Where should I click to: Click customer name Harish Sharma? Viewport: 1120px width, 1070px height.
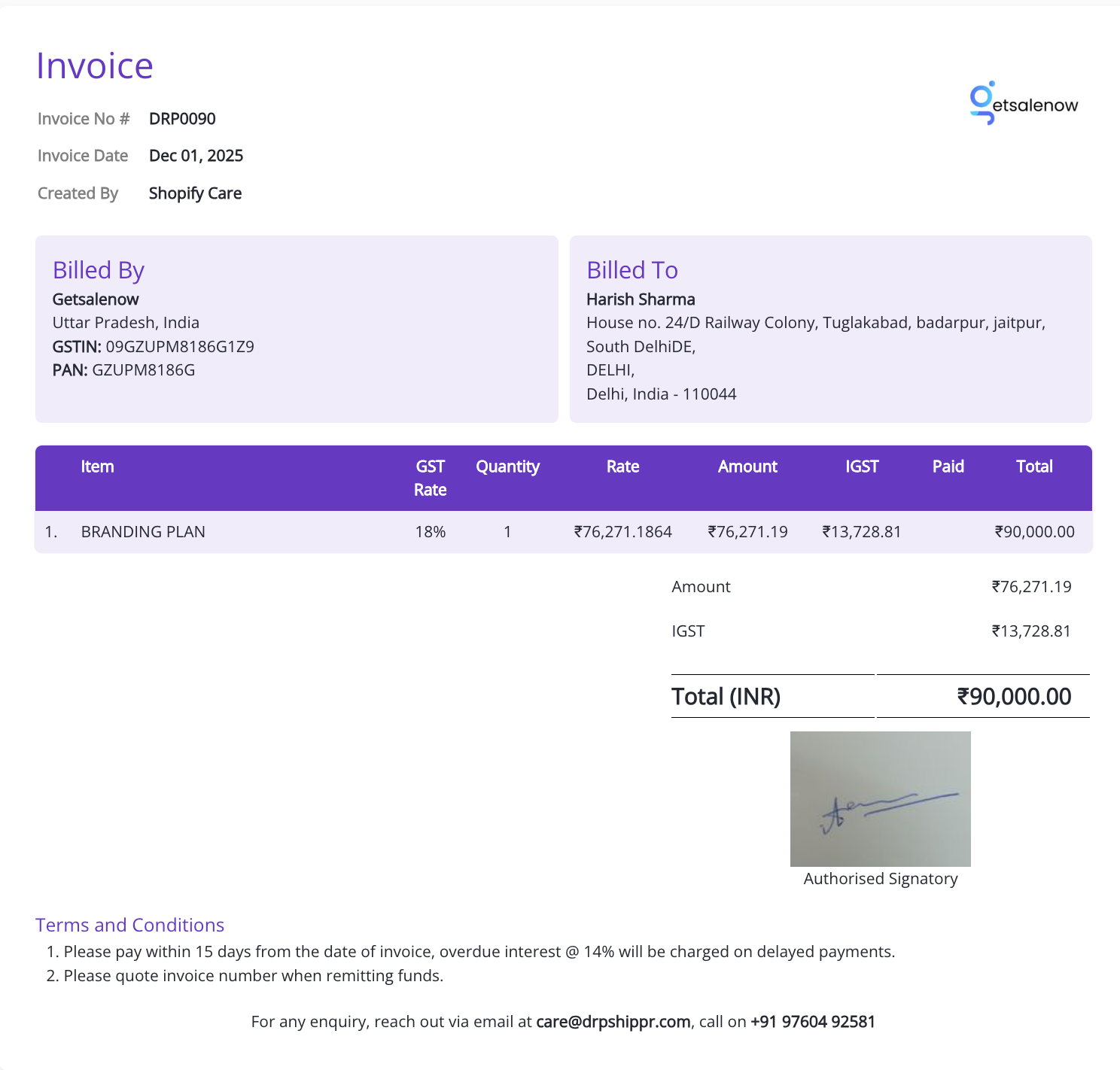[641, 299]
